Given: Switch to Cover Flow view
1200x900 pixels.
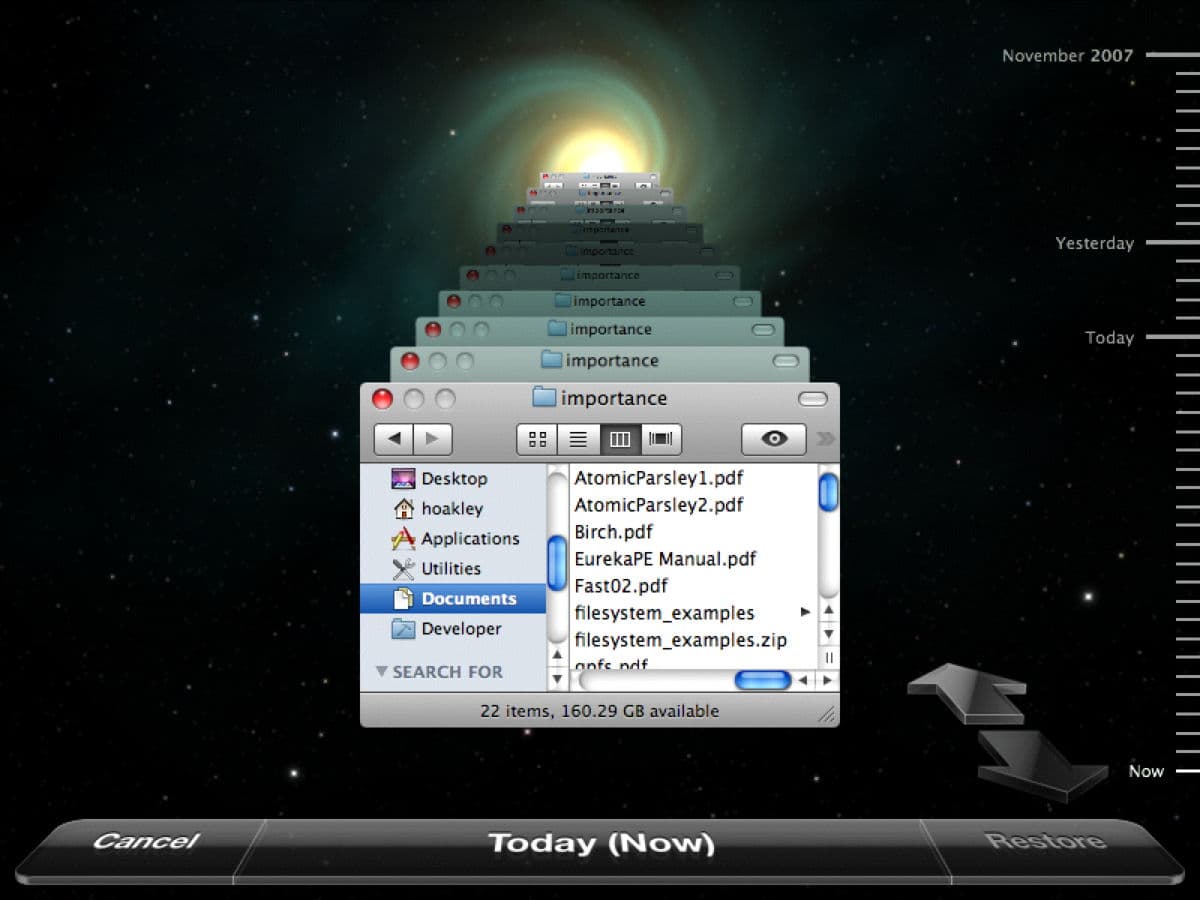Looking at the screenshot, I should click(660, 438).
